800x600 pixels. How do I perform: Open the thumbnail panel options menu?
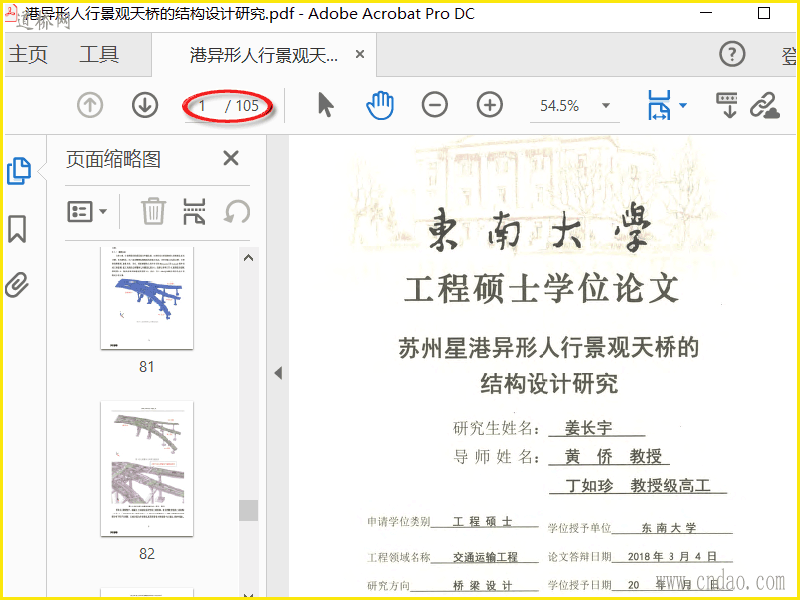pyautogui.click(x=87, y=211)
